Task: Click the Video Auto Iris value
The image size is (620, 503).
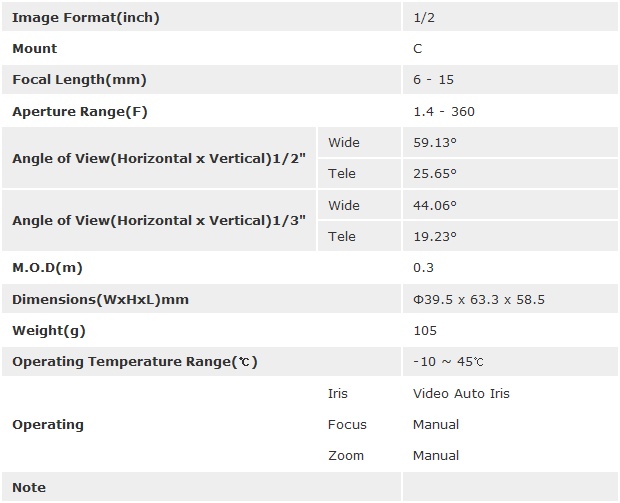Action: point(461,393)
